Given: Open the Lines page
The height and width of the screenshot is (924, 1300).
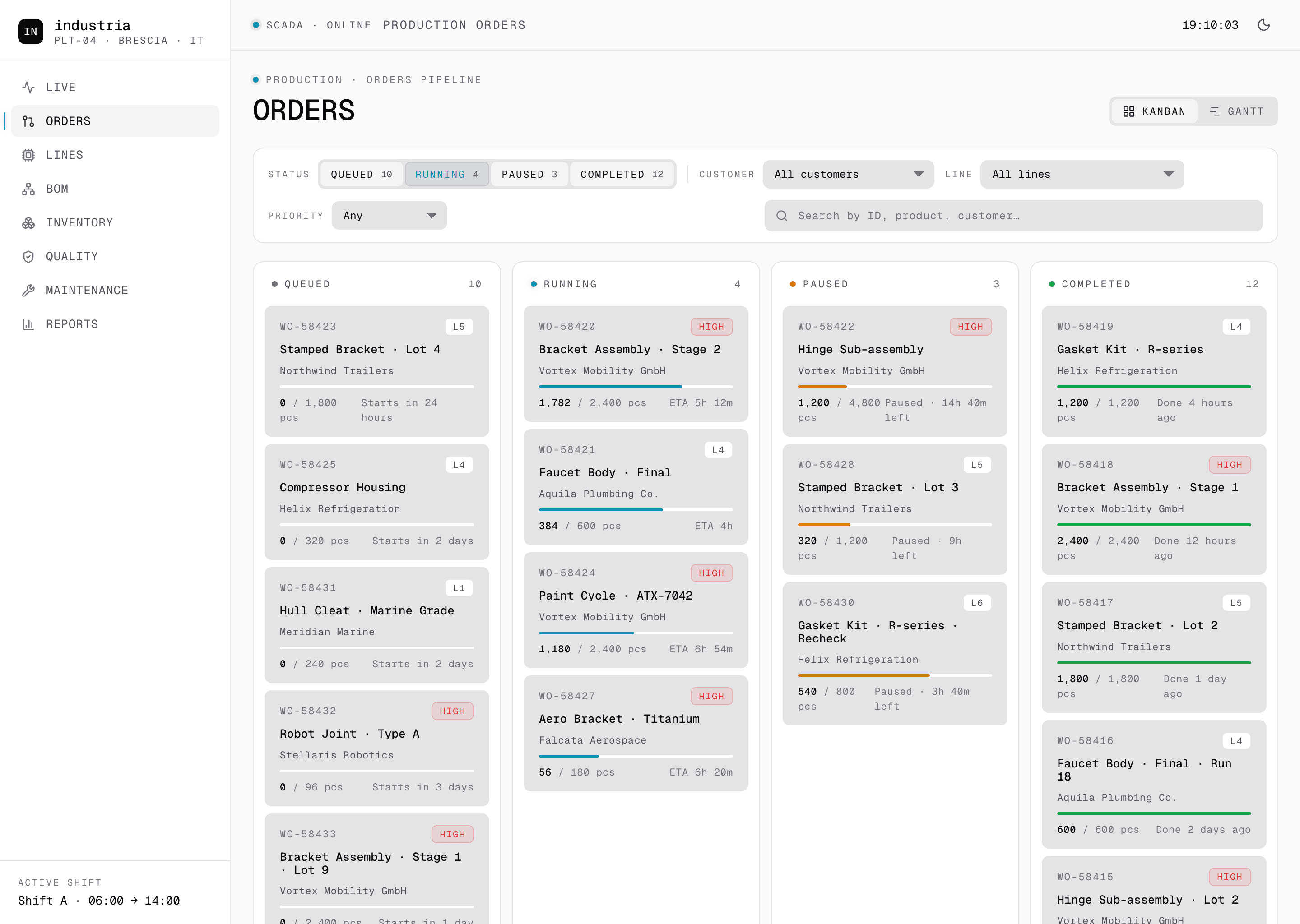Looking at the screenshot, I should click(115, 155).
